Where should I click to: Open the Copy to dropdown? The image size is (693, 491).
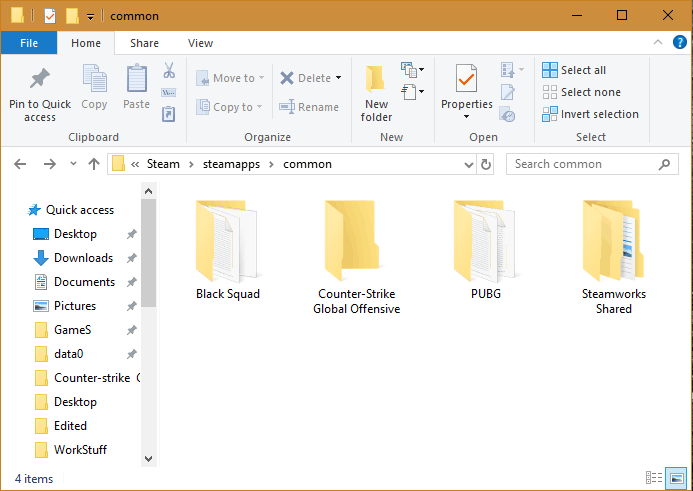[229, 107]
